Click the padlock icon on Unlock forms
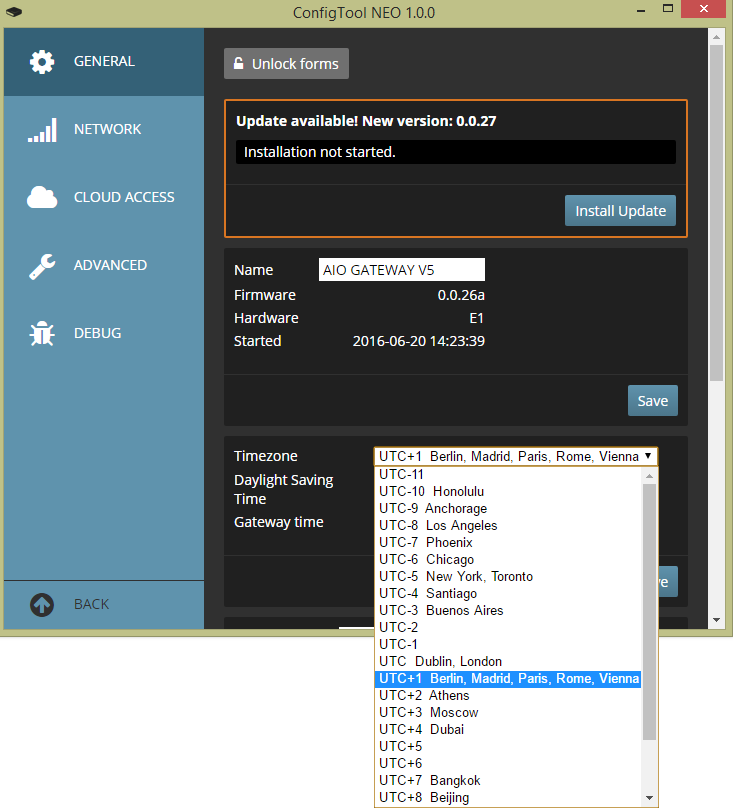This screenshot has width=733, height=810. click(x=238, y=63)
